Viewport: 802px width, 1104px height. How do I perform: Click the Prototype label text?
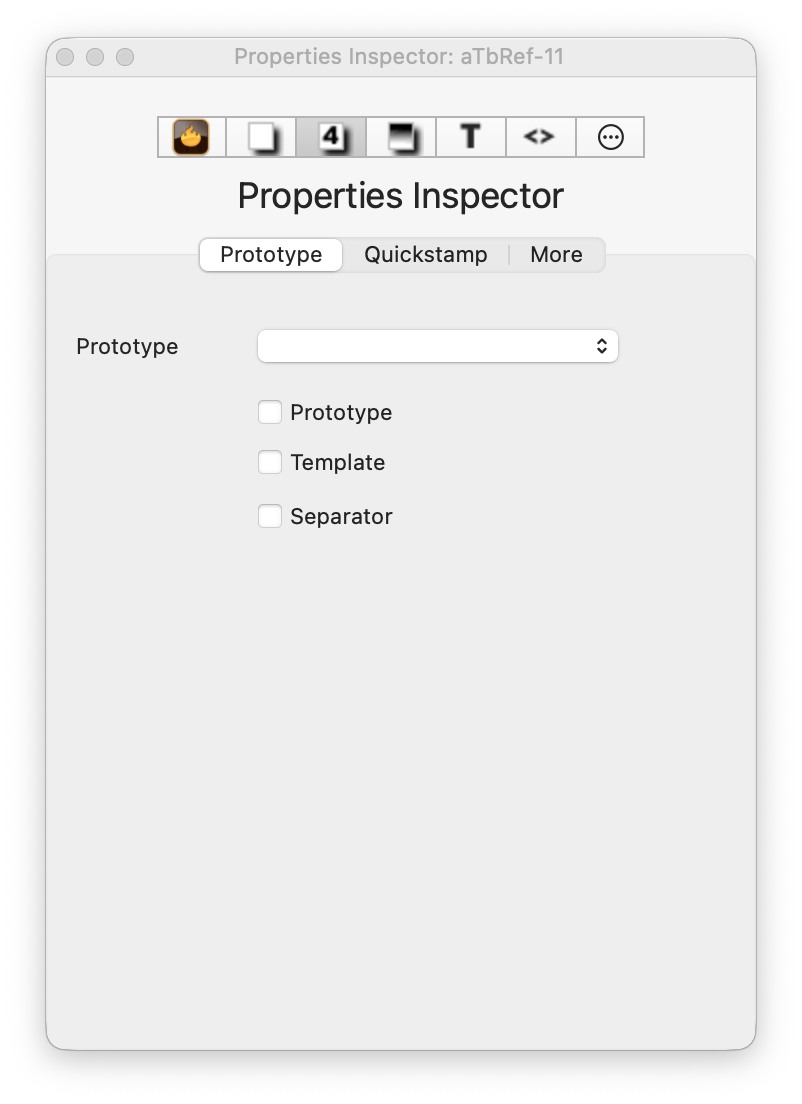coord(127,346)
